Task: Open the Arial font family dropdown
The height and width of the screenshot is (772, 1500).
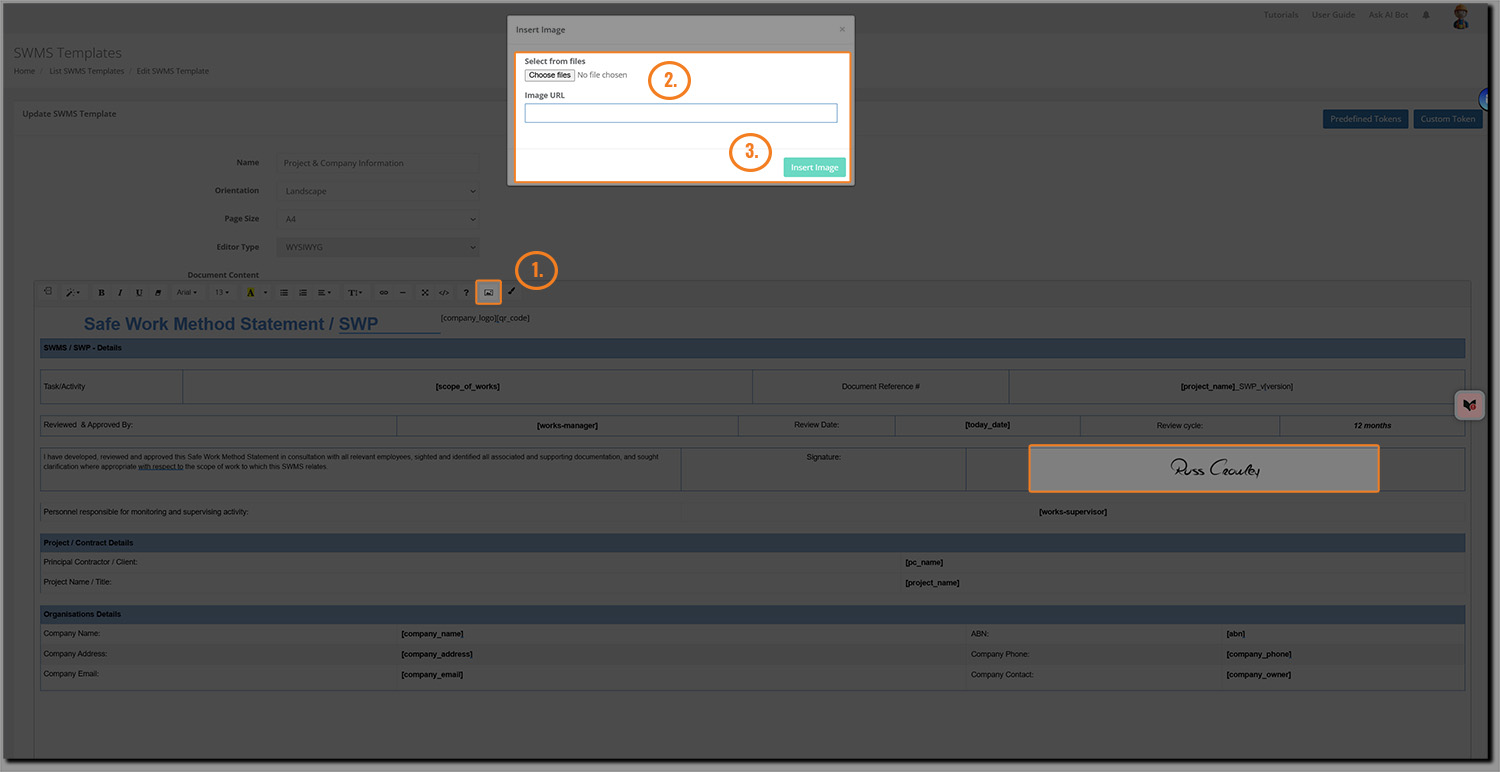Action: pyautogui.click(x=187, y=293)
